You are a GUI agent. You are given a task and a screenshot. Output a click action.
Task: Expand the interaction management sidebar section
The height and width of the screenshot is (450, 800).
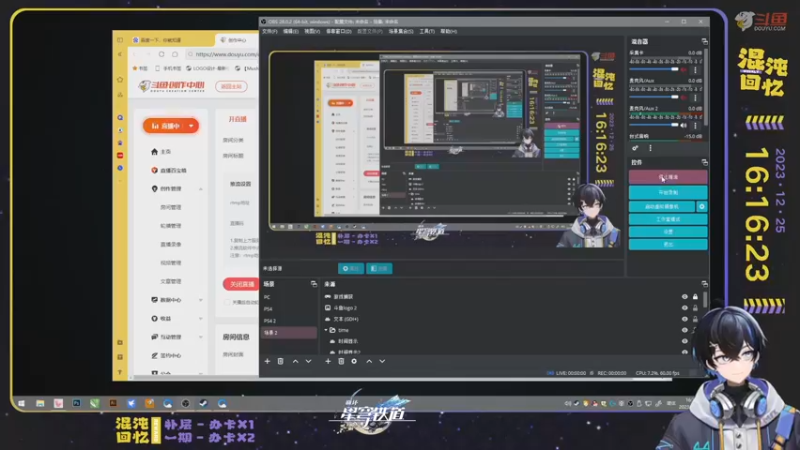click(201, 337)
